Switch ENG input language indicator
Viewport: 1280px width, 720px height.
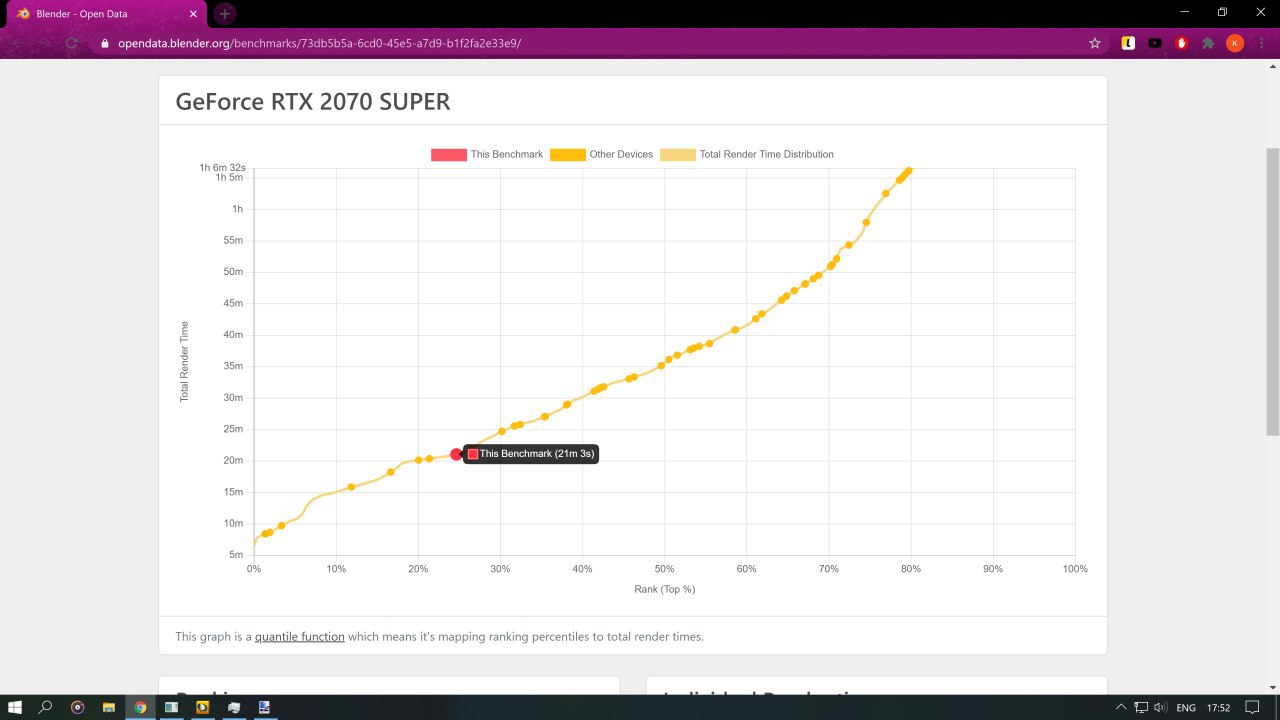click(x=1186, y=707)
